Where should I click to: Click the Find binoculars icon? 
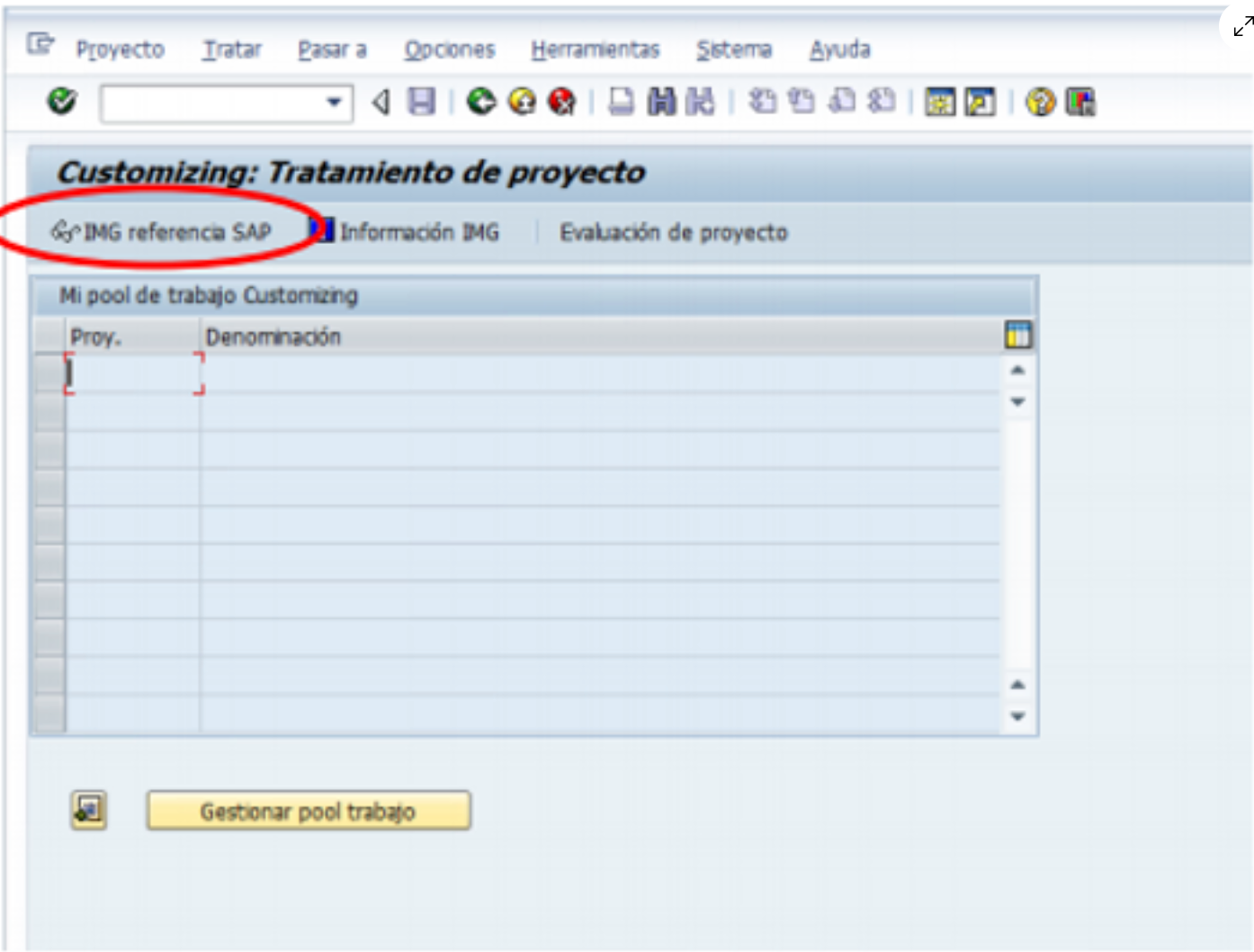[661, 102]
